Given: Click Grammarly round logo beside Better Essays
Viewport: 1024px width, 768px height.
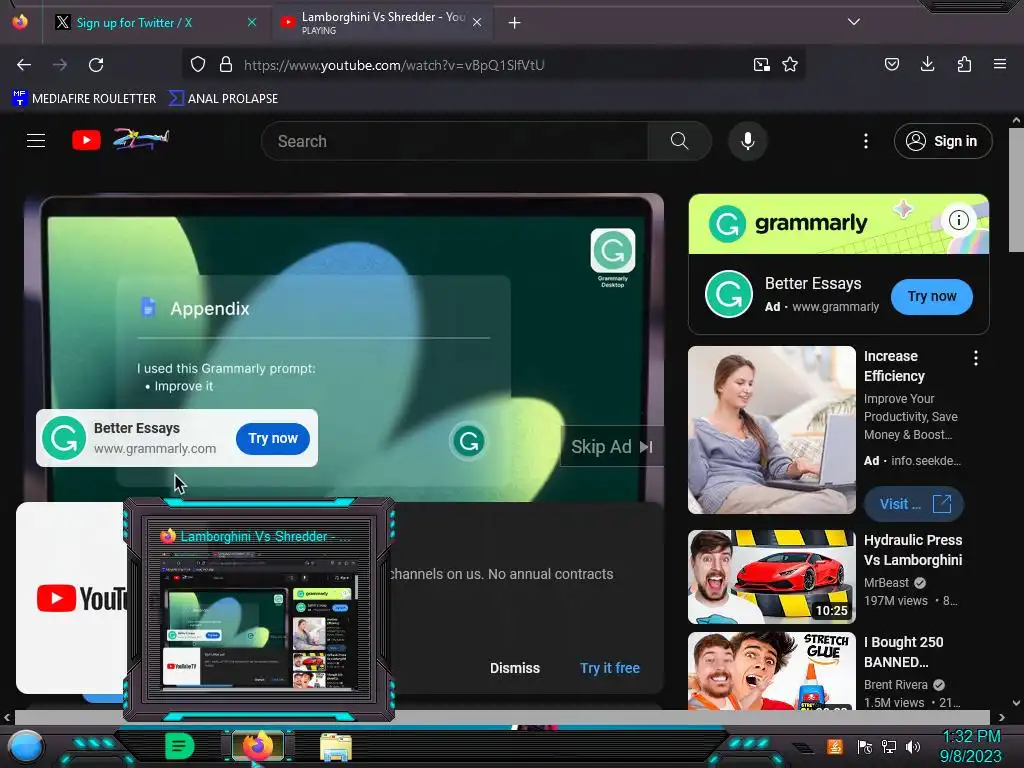Looking at the screenshot, I should coord(729,294).
